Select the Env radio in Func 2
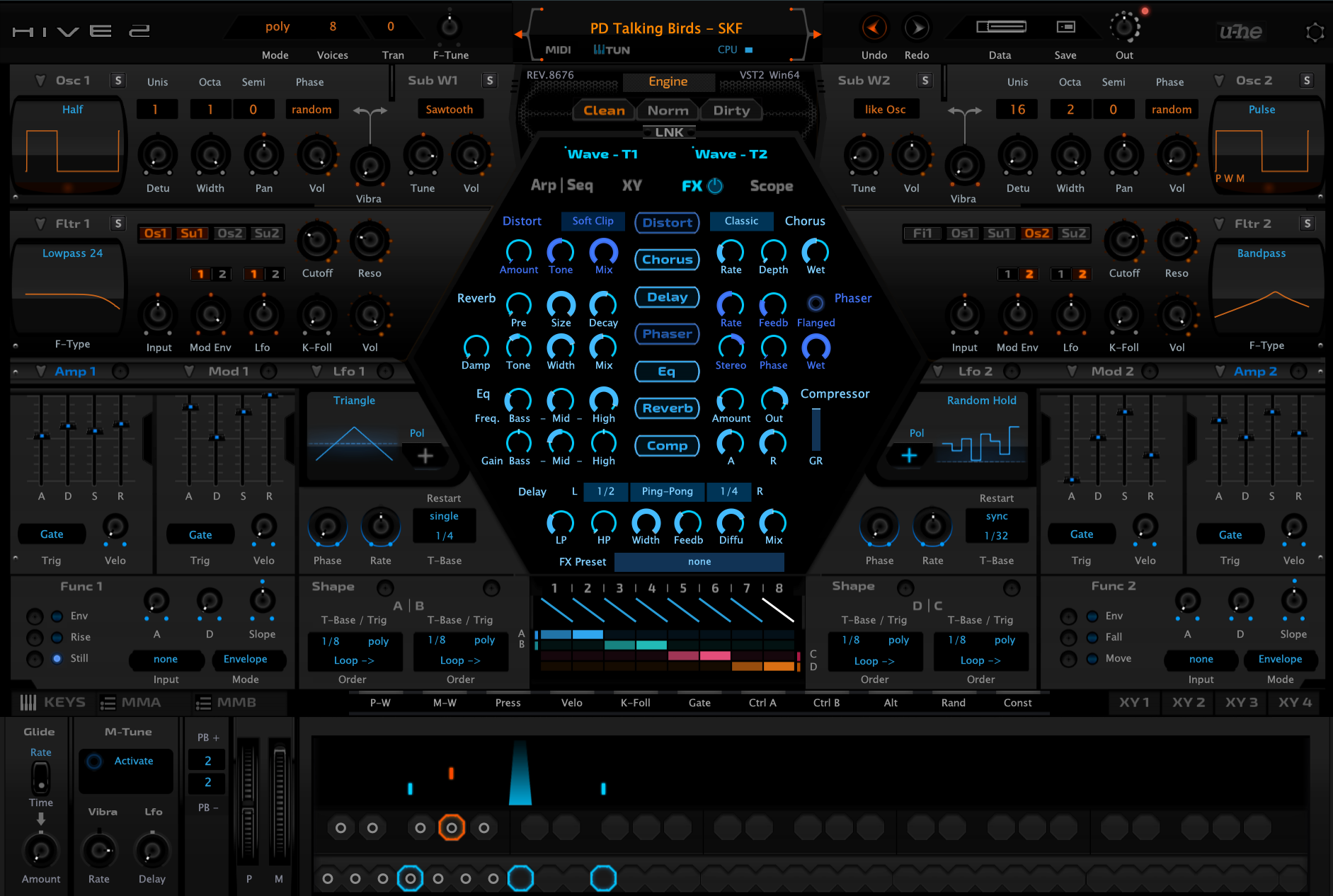The width and height of the screenshot is (1333, 896). (x=1093, y=616)
